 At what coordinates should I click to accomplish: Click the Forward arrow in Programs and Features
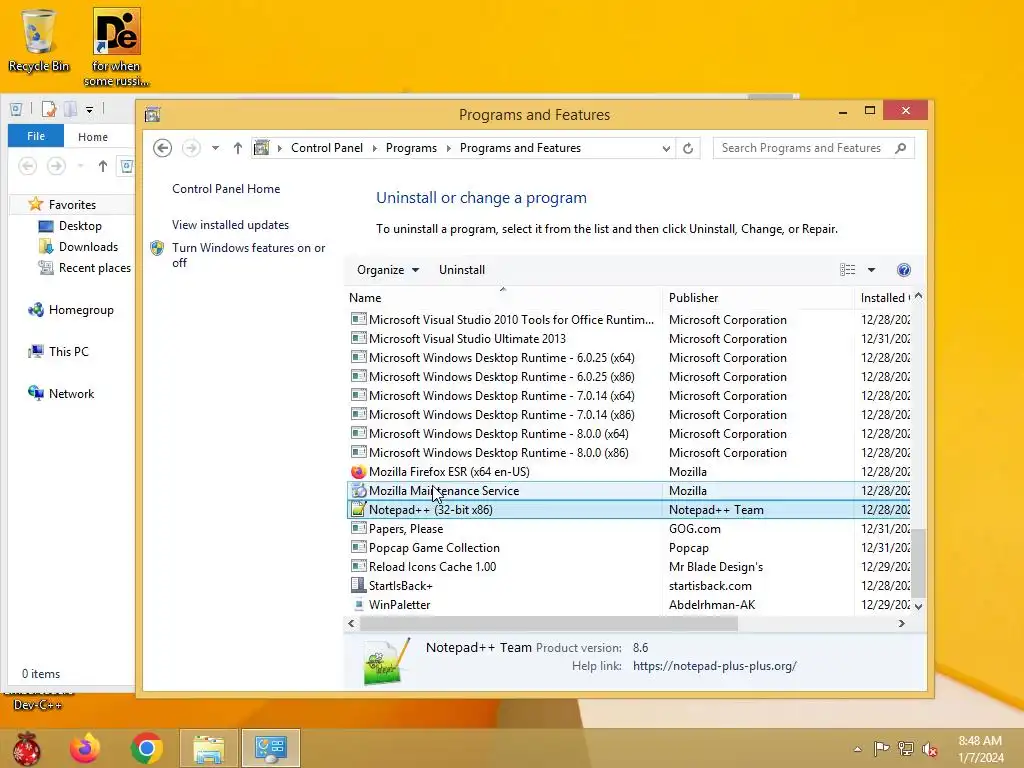191,148
